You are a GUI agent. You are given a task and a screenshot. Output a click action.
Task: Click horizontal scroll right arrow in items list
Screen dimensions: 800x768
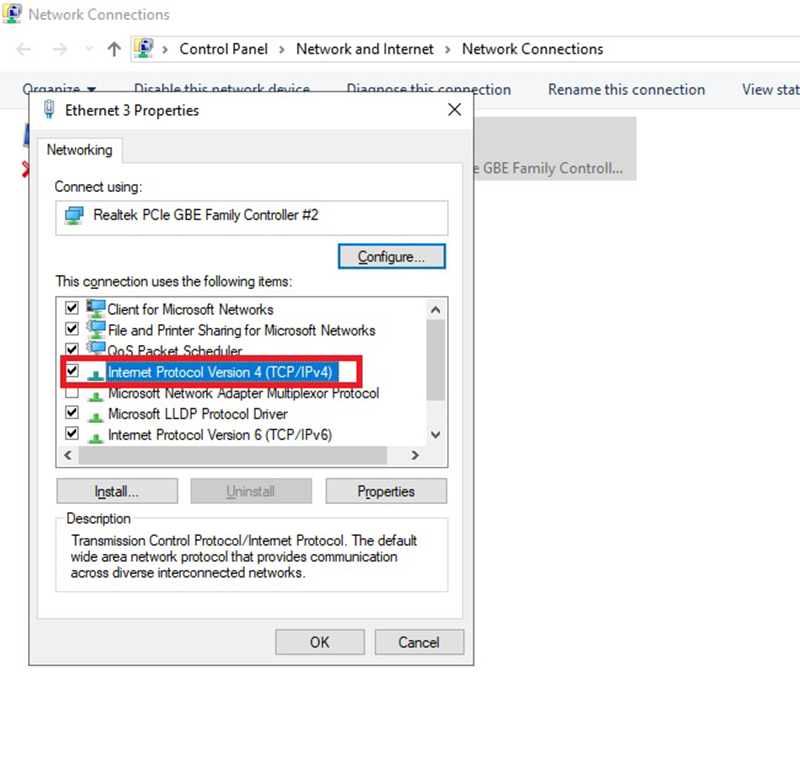coord(415,455)
